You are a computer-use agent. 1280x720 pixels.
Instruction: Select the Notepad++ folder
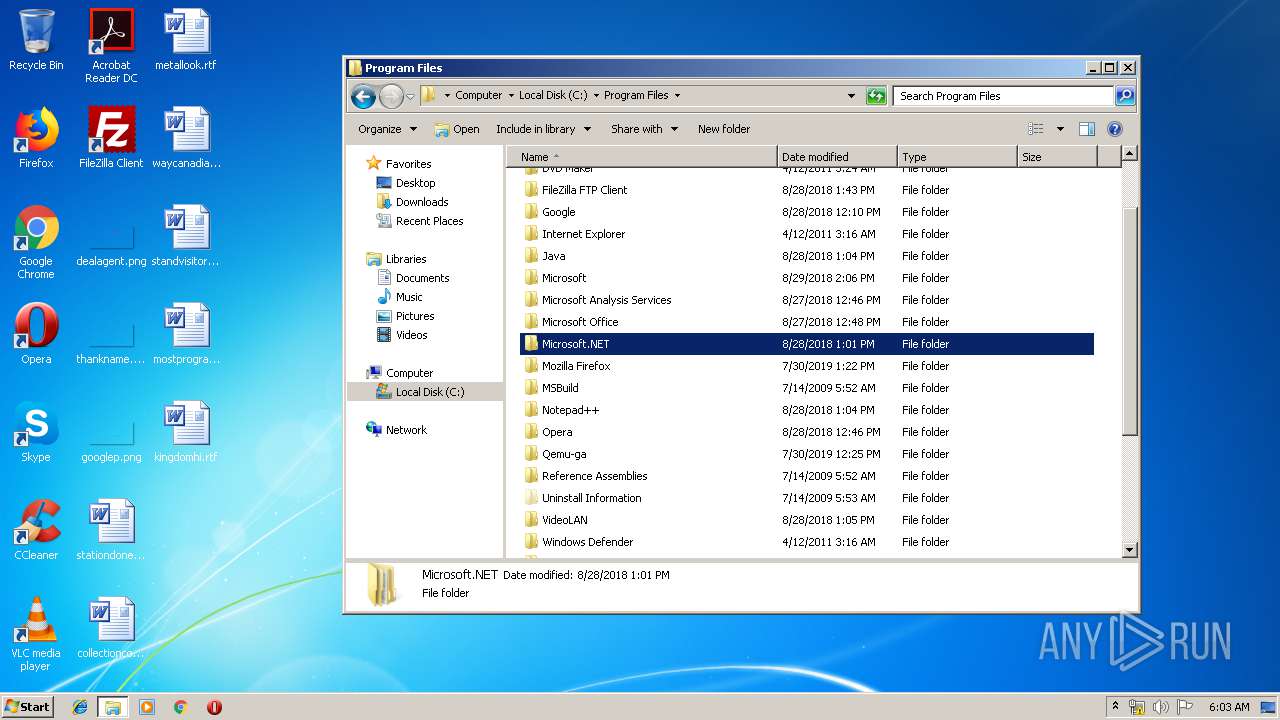click(x=807, y=410)
